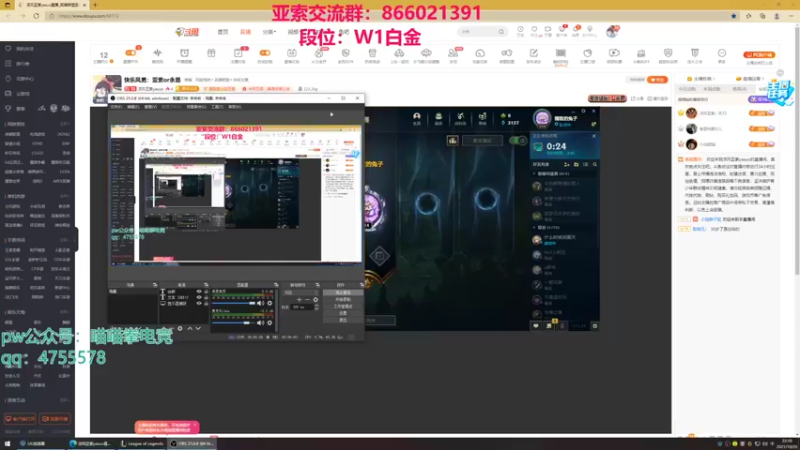Click the list view icon in League friends panel

[x=585, y=164]
